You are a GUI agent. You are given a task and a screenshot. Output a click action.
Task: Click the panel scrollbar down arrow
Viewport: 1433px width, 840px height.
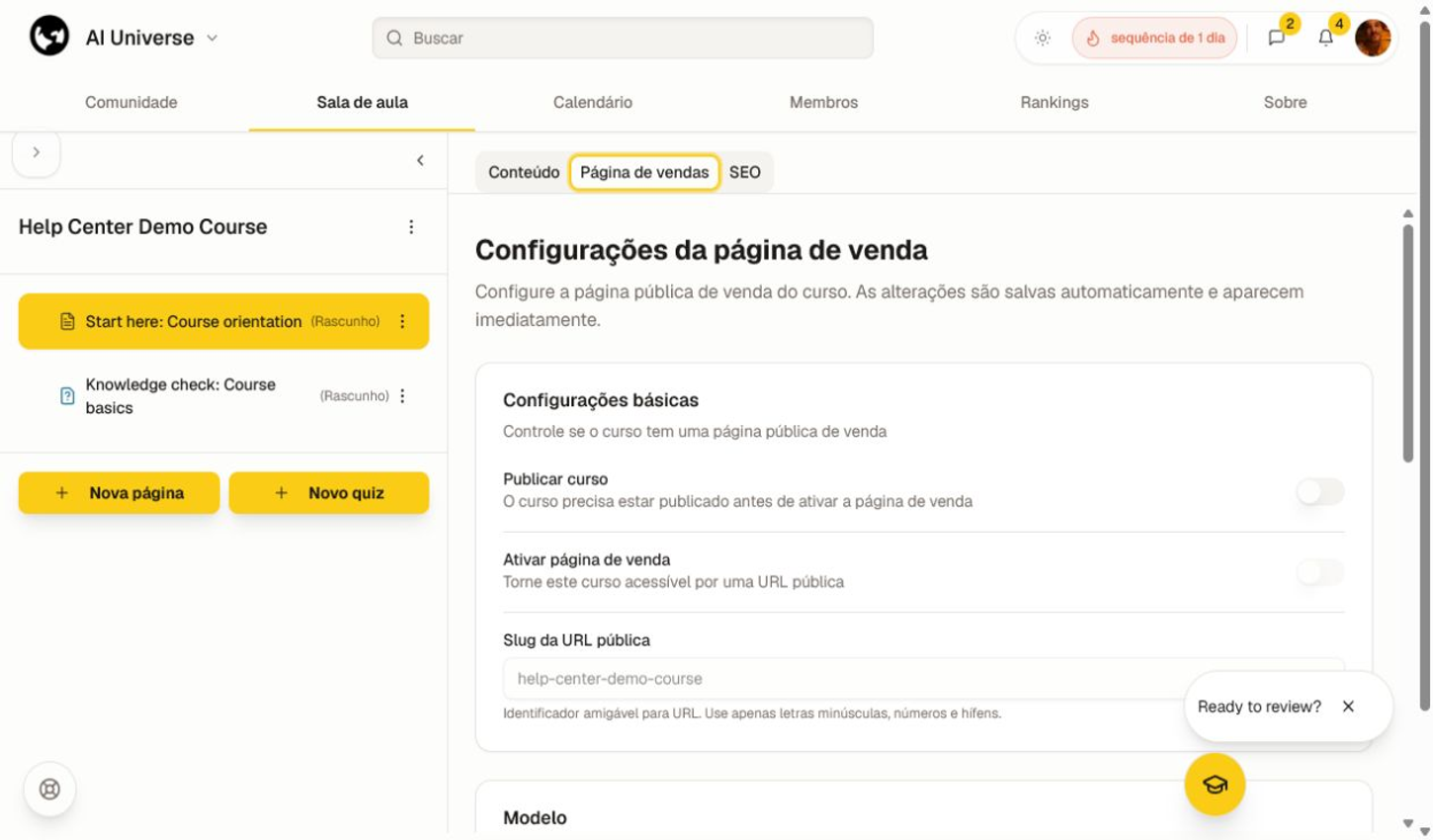tap(1407, 824)
